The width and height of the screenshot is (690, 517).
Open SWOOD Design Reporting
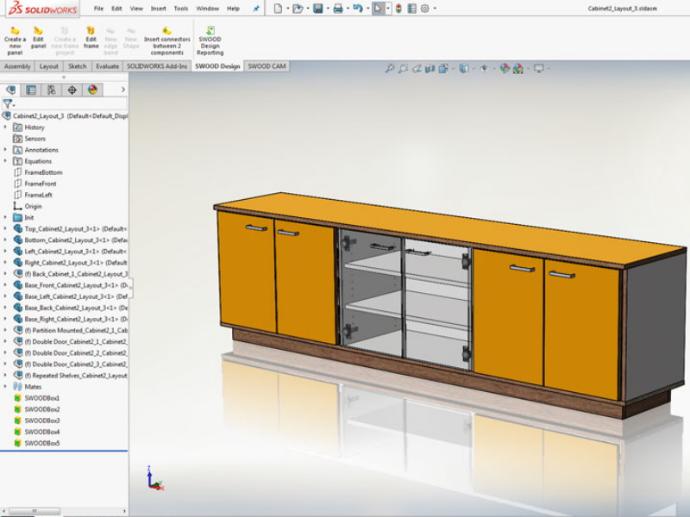210,40
